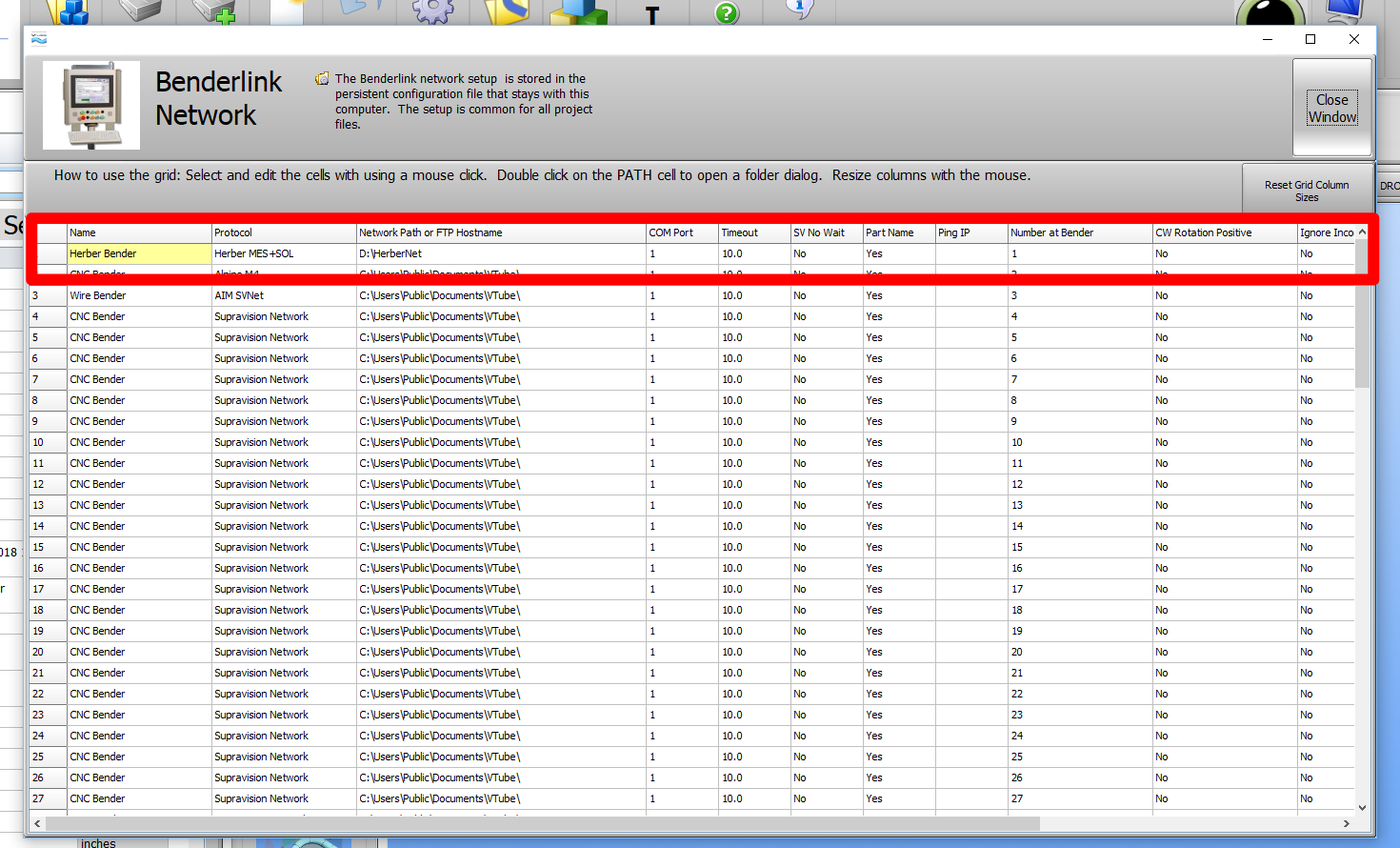Click the AIM SVNet protocol cell

coord(284,296)
